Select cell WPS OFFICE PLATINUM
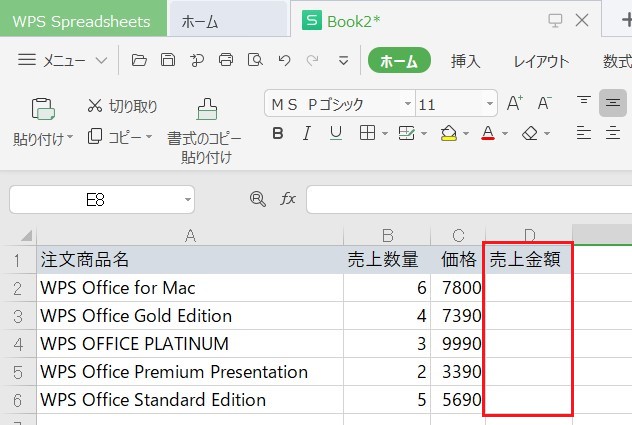The height and width of the screenshot is (425, 632). pyautogui.click(x=190, y=344)
